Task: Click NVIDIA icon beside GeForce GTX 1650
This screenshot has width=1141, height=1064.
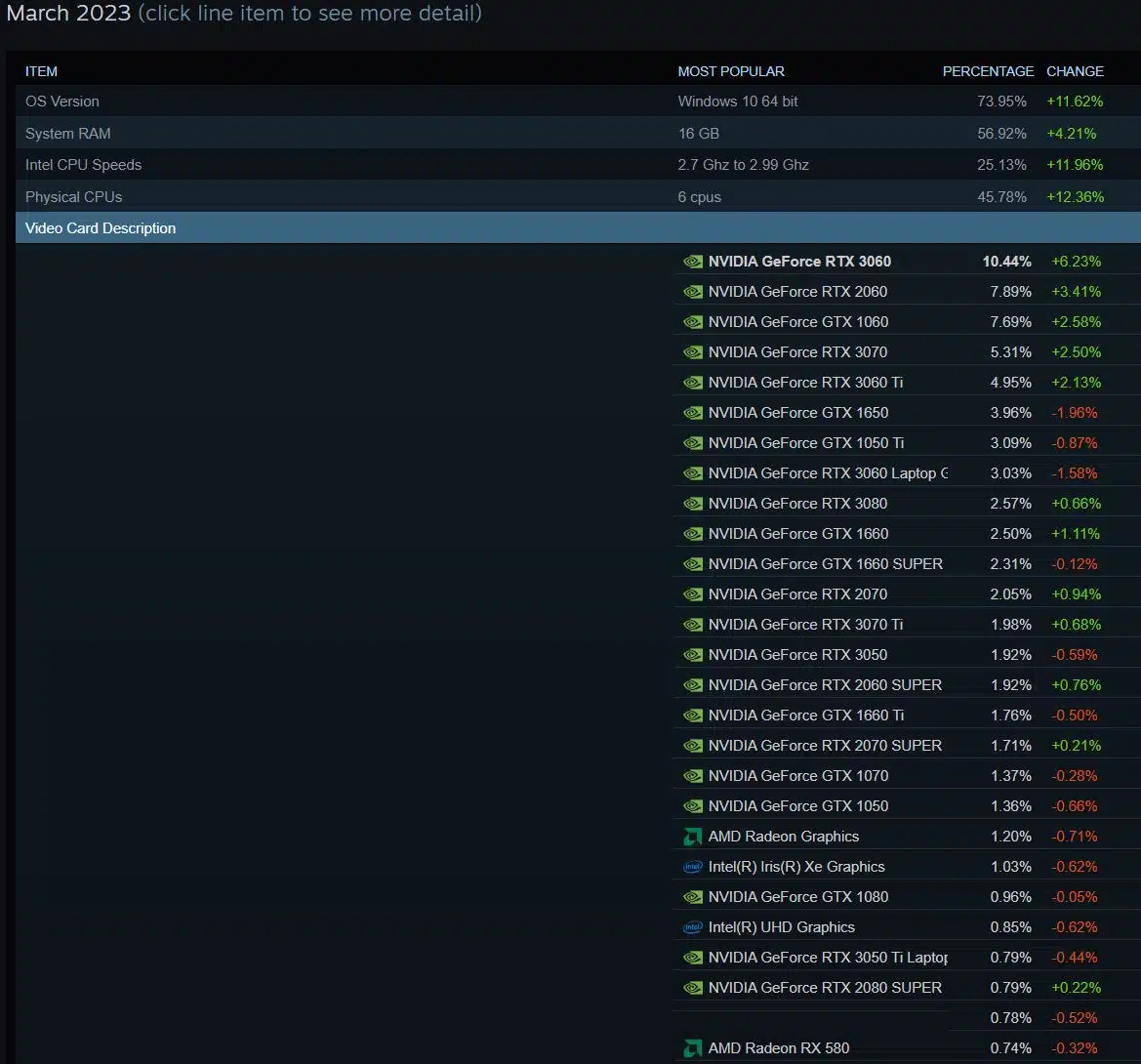Action: 693,413
